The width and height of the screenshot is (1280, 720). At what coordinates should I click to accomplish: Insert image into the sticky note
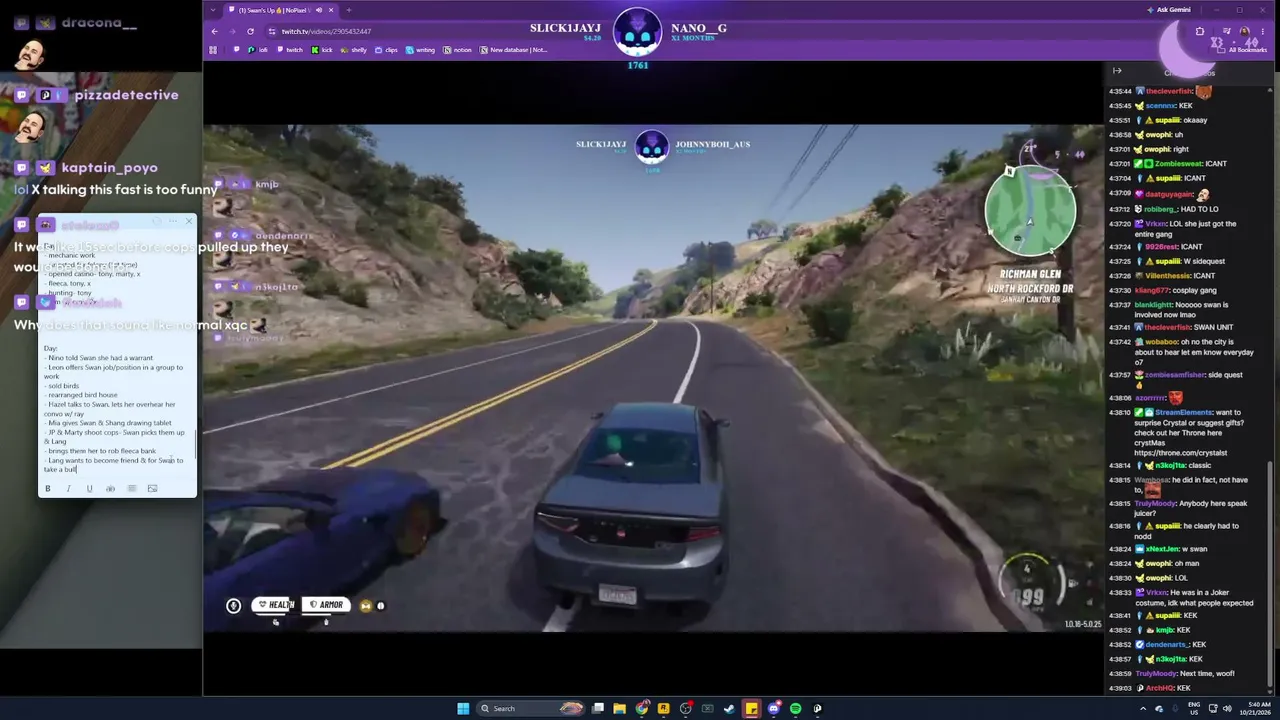tap(152, 489)
